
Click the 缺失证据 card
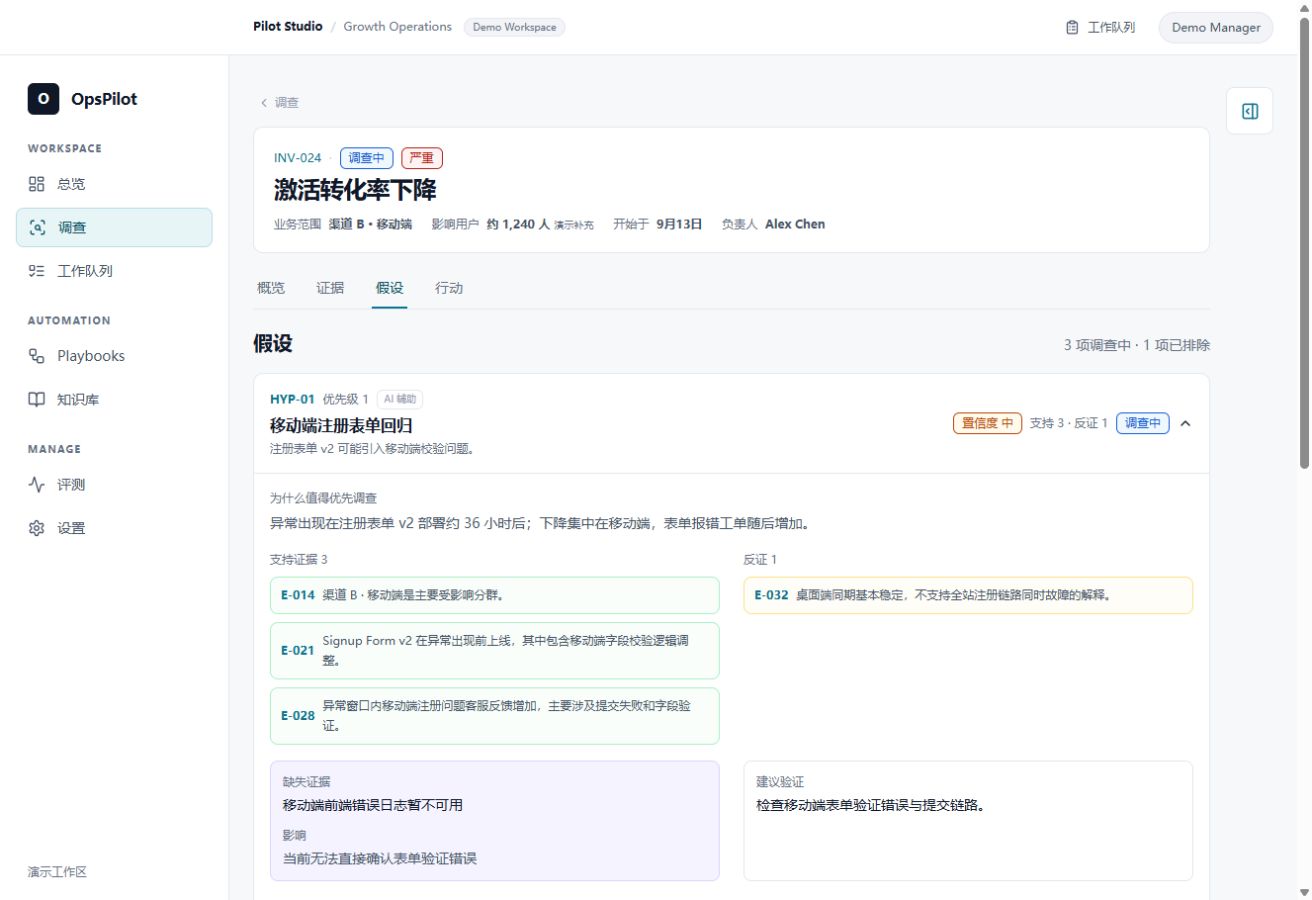[x=494, y=821]
